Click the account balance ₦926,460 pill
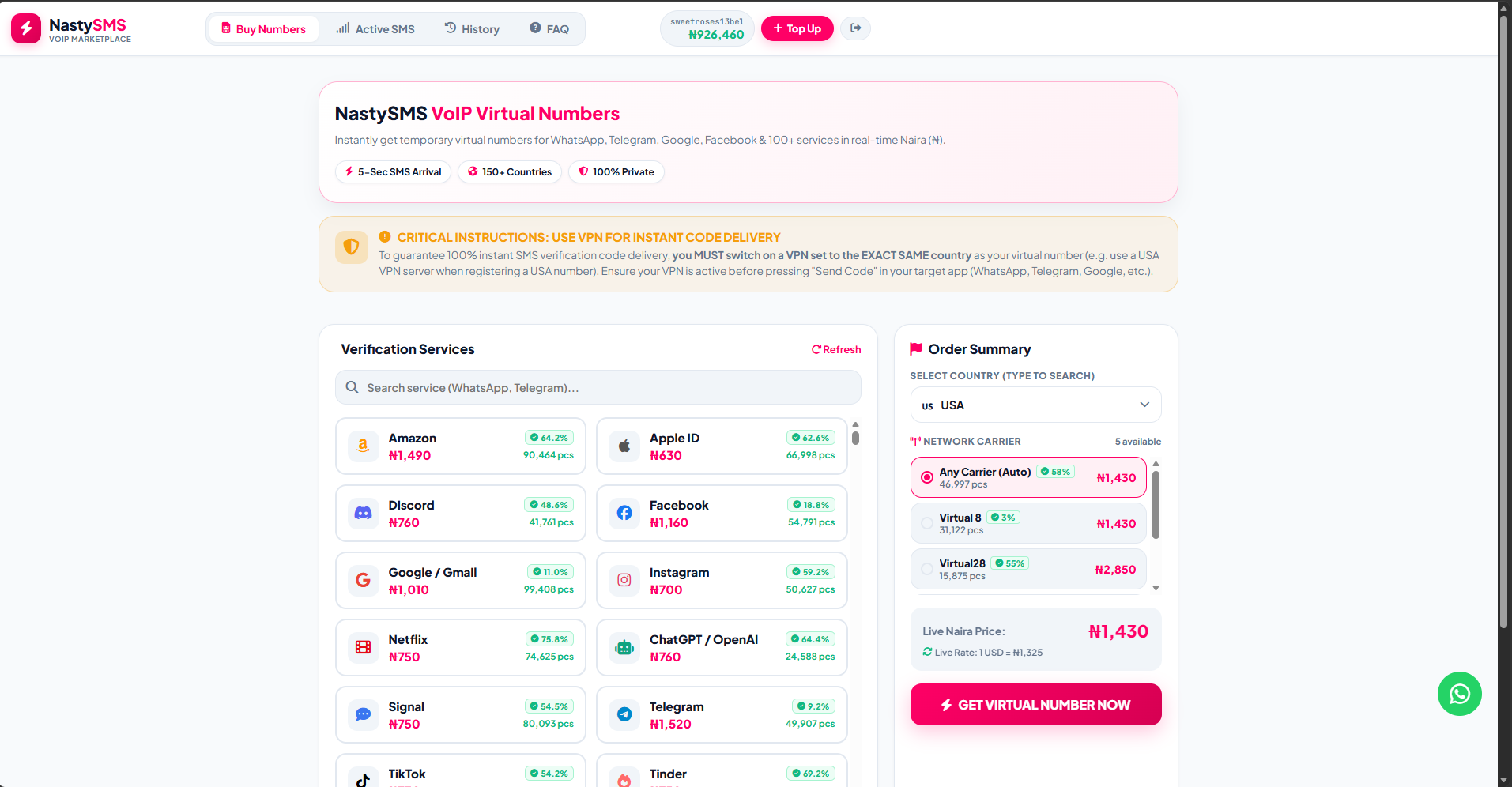Viewport: 1512px width, 787px height. [x=707, y=29]
